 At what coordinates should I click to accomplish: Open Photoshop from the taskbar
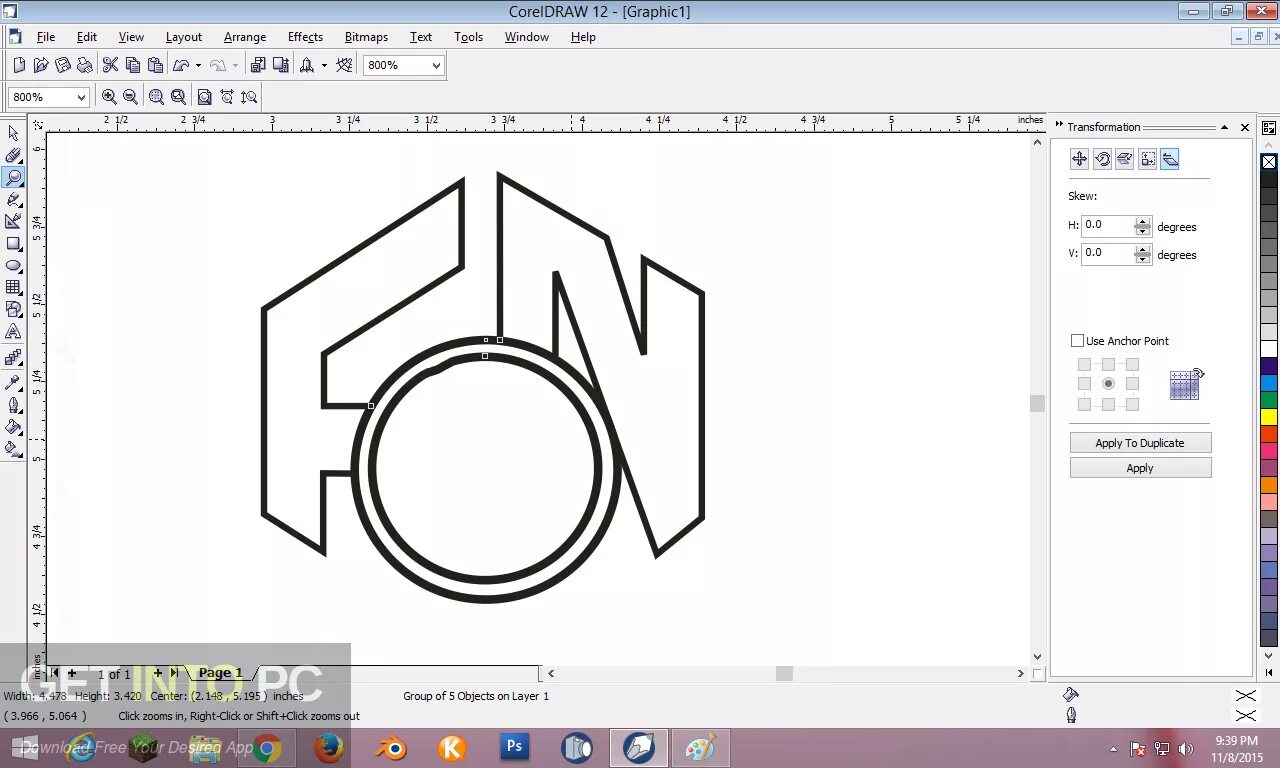(515, 747)
